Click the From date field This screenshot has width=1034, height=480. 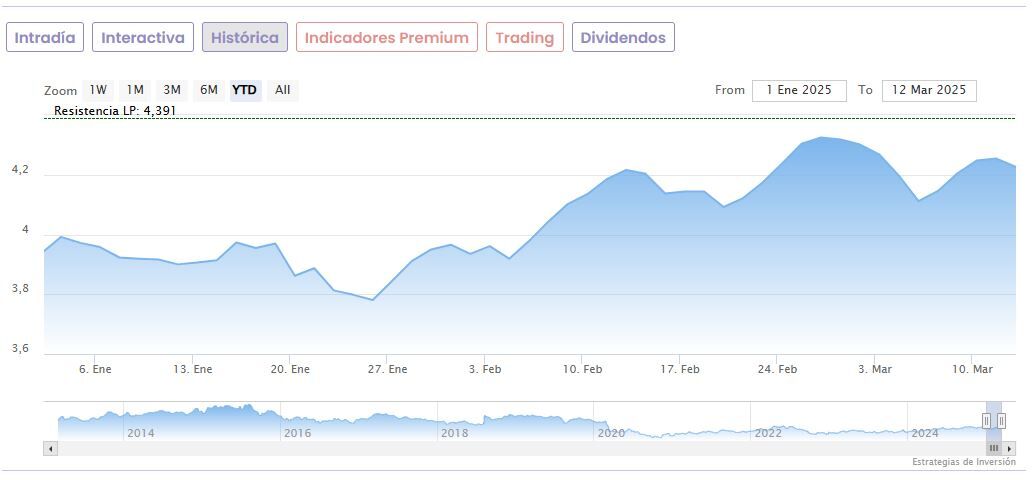(x=799, y=90)
